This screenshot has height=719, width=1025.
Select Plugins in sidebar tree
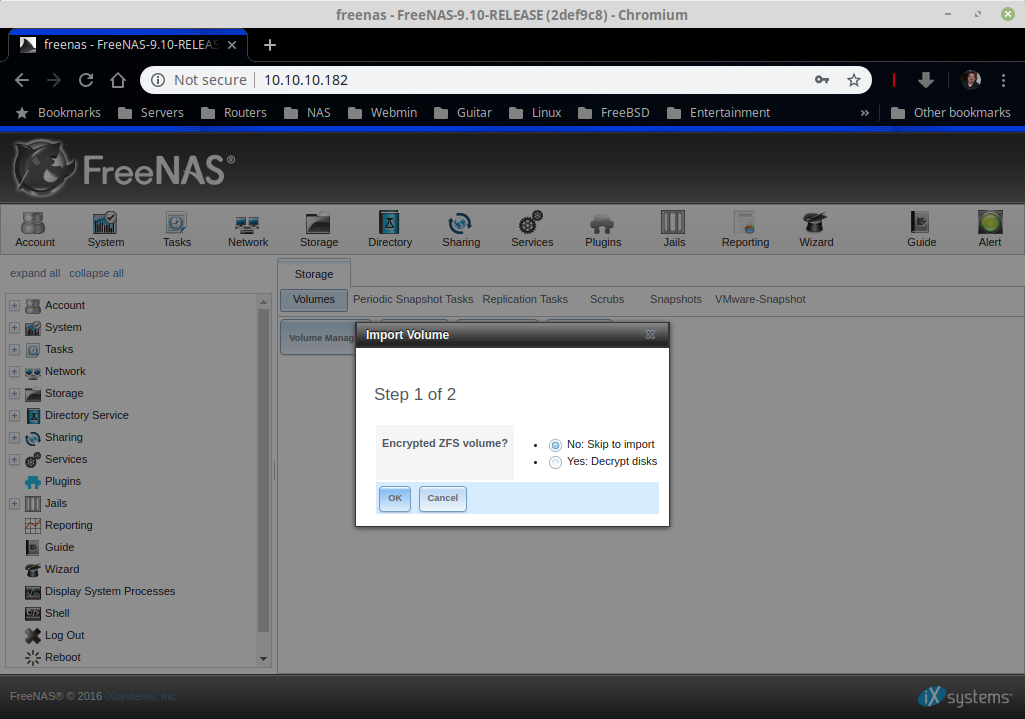[63, 481]
